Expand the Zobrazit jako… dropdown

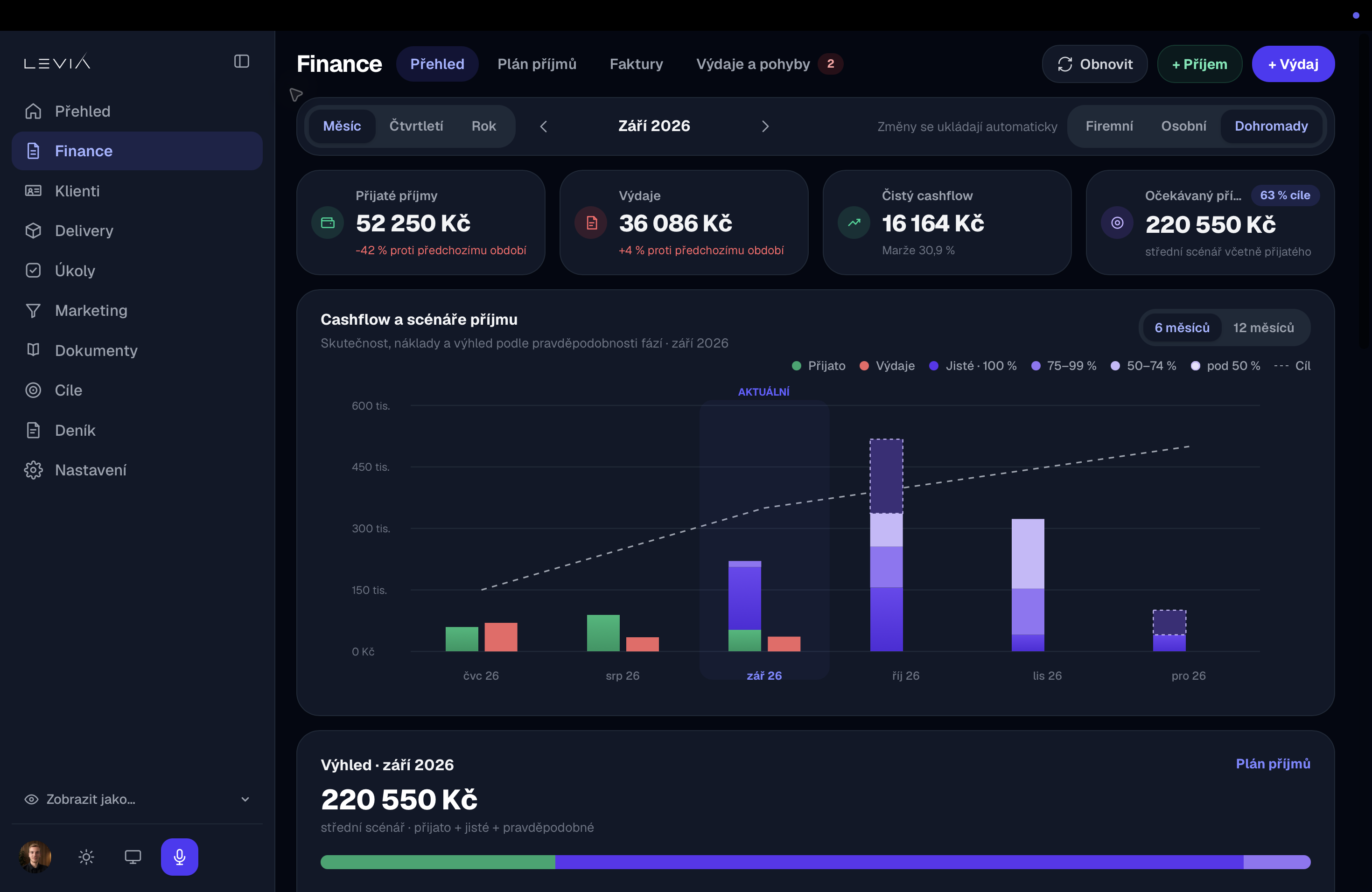click(x=137, y=799)
